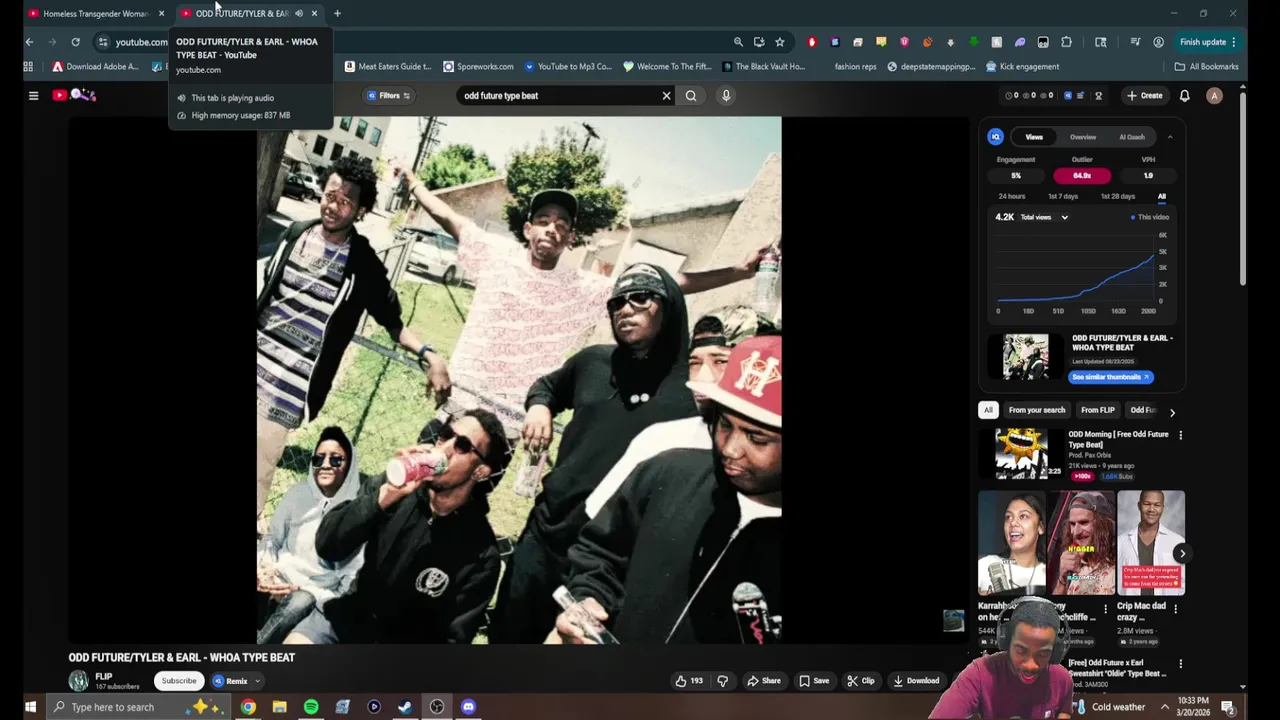The height and width of the screenshot is (720, 1280).
Task: Open the Kick engagement bookmark
Action: click(1022, 67)
